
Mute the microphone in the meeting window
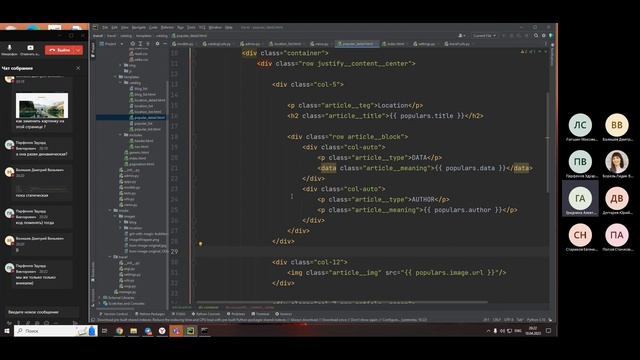(x=9, y=50)
